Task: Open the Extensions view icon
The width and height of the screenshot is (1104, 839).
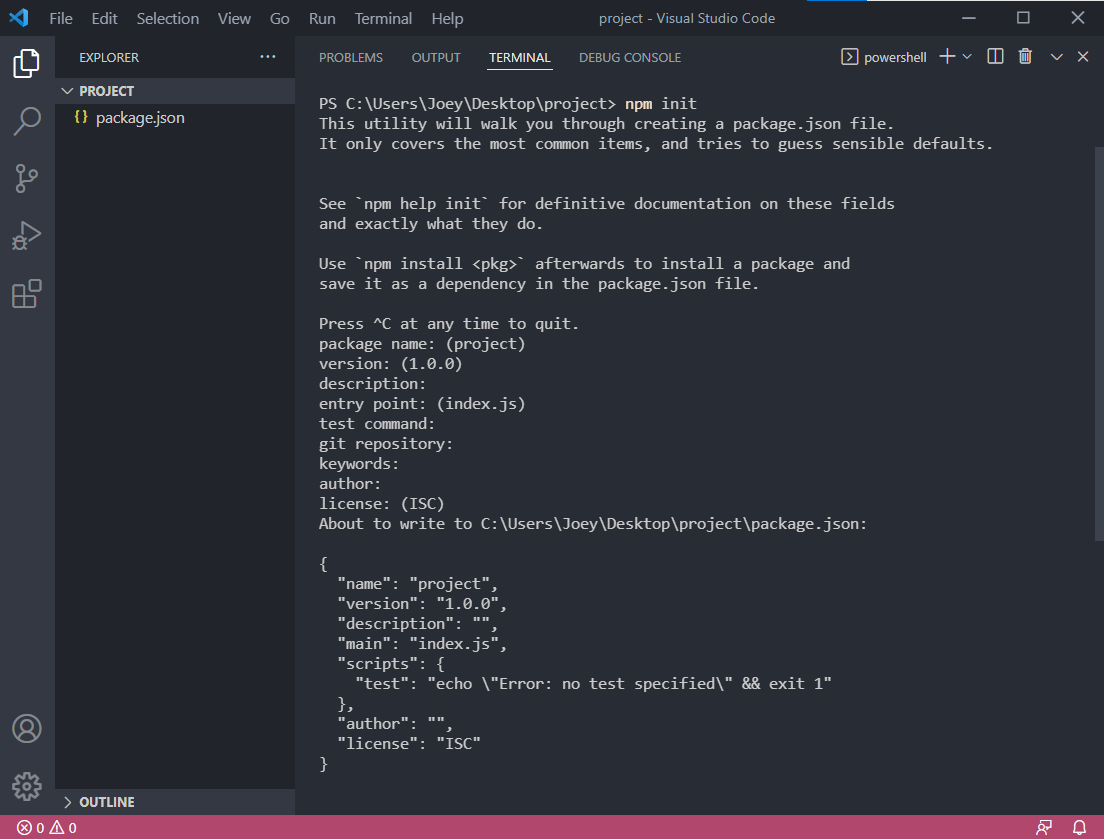Action: (x=27, y=294)
